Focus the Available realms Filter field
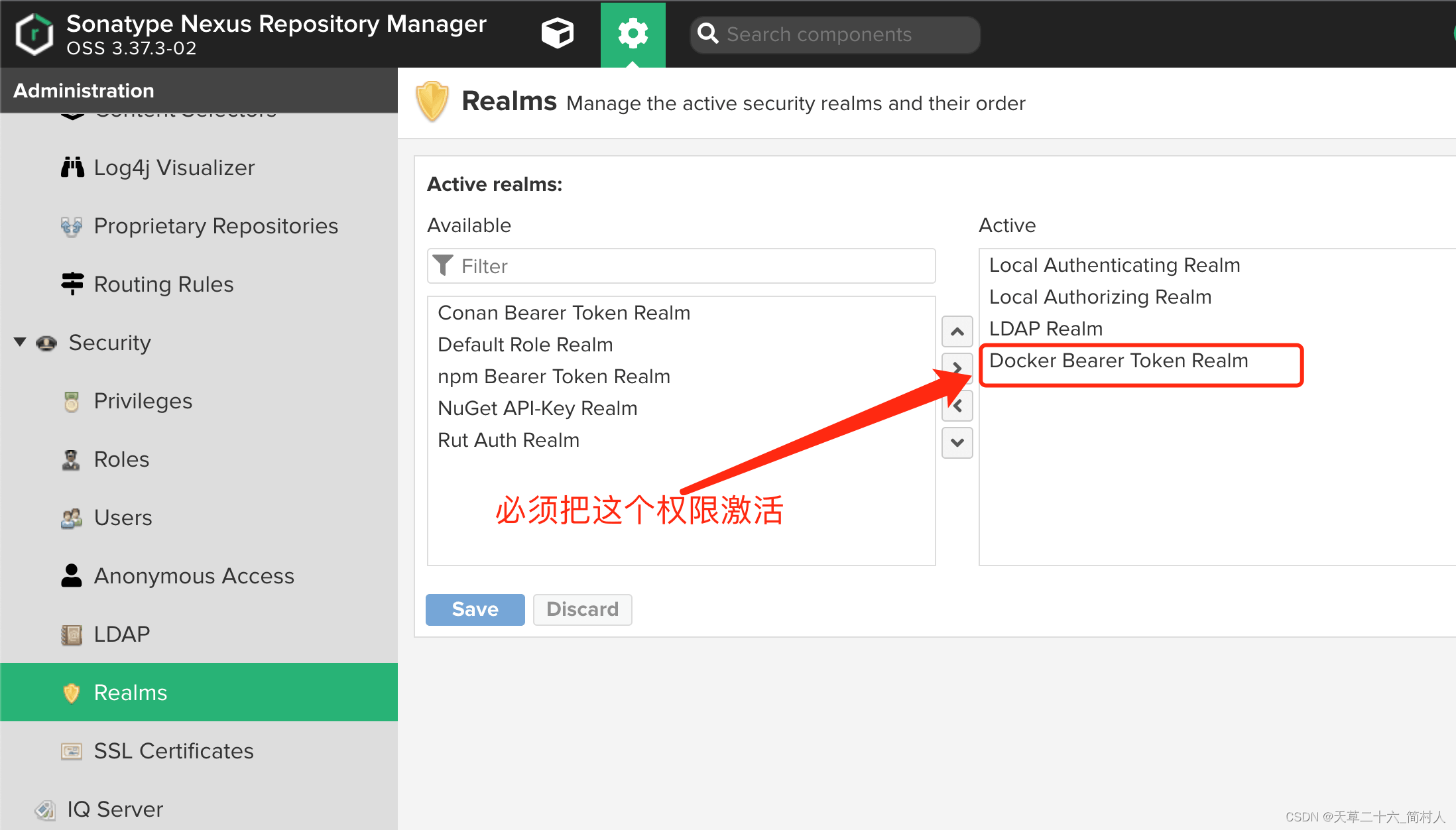 click(682, 266)
